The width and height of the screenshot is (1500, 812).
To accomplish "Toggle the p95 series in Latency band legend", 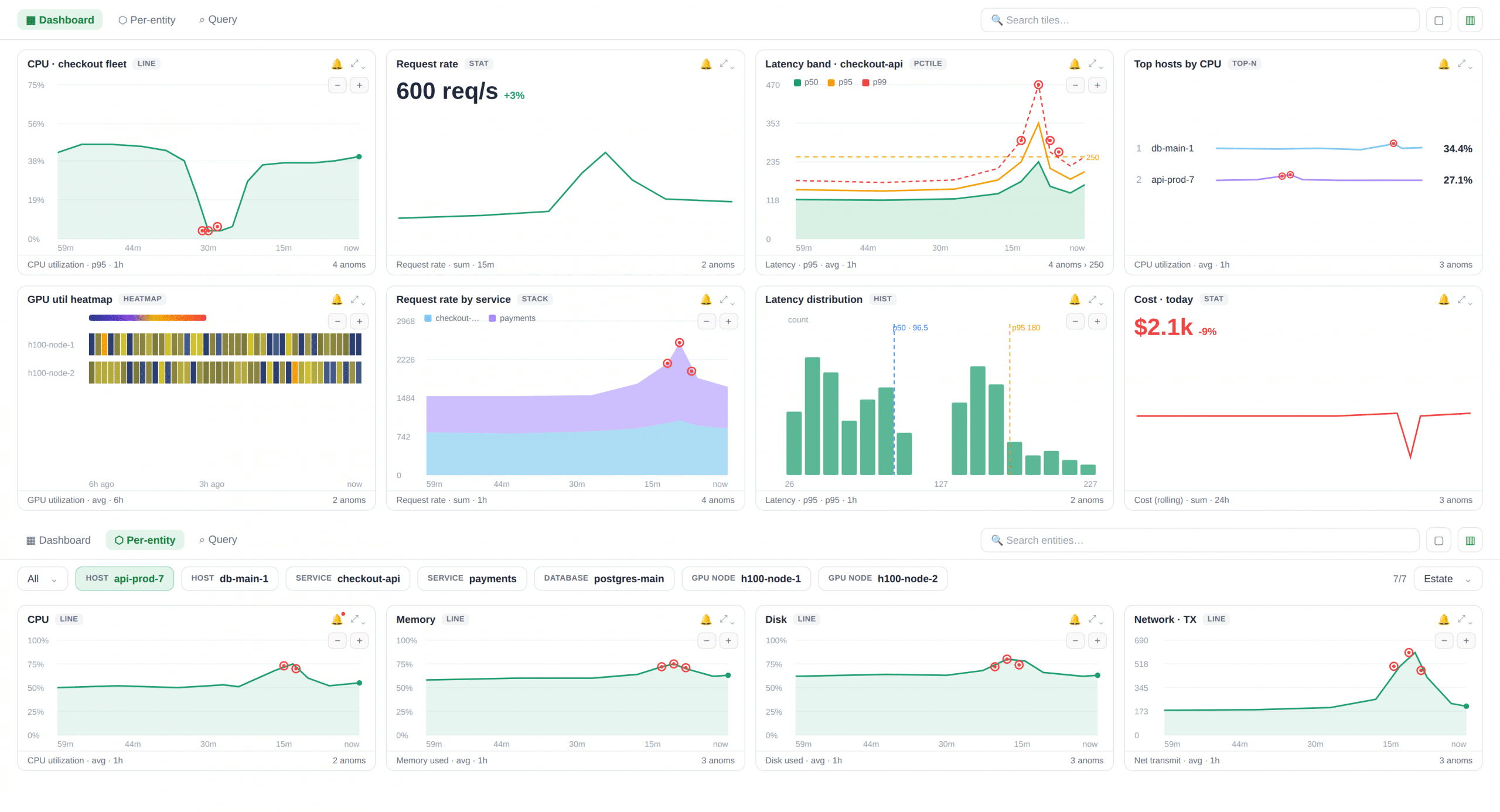I will [840, 82].
